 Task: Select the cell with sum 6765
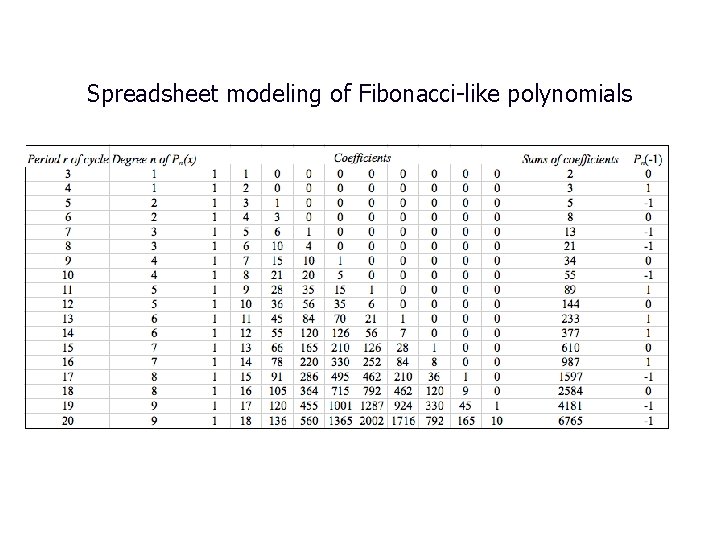pyautogui.click(x=570, y=421)
